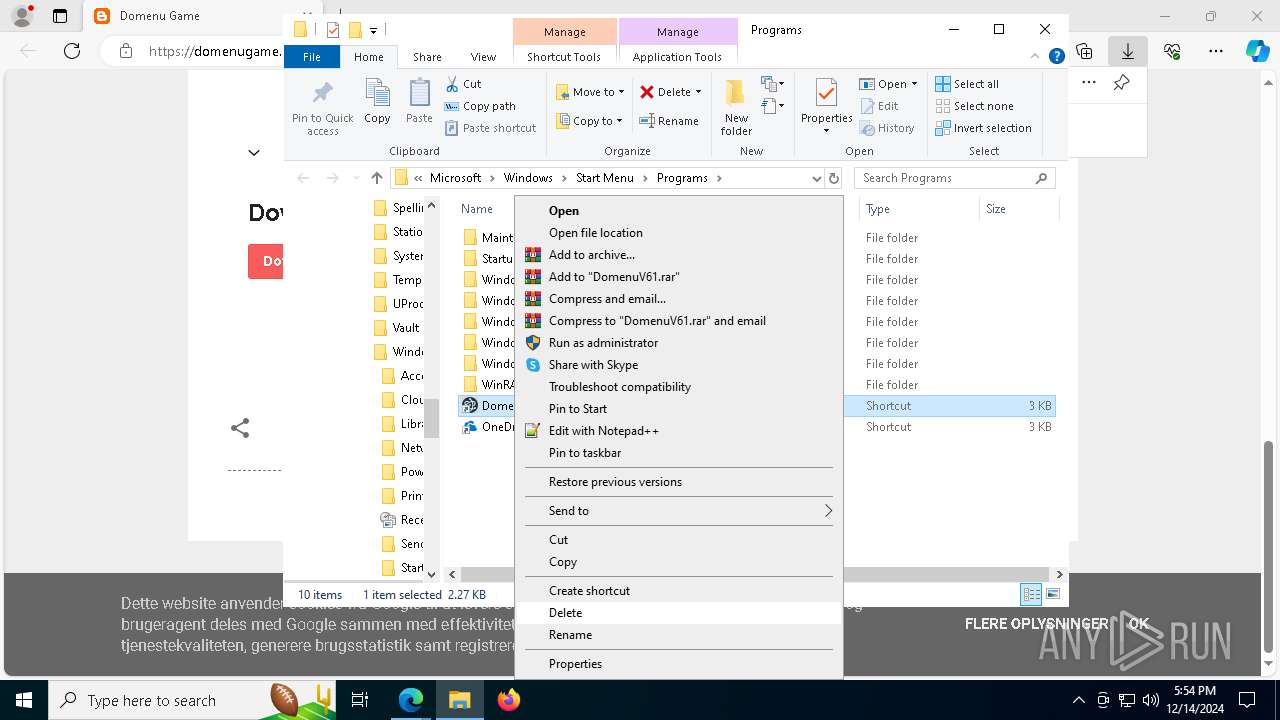
Task: Click the Rename ribbon button
Action: coord(669,121)
